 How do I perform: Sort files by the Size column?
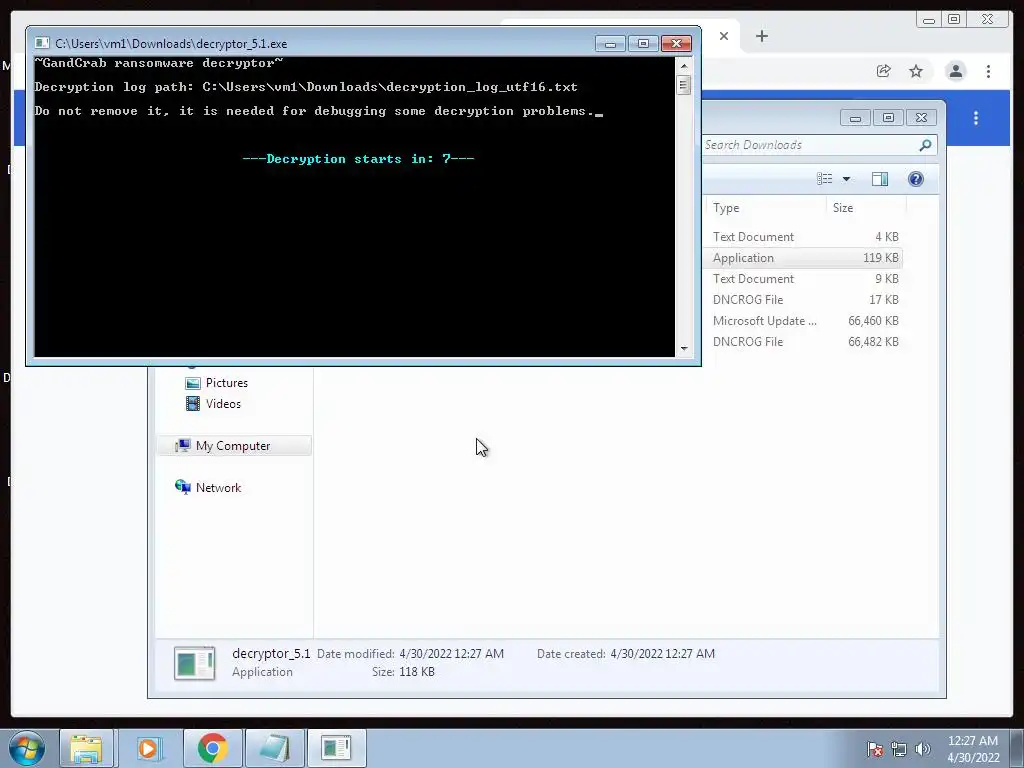tap(866, 208)
